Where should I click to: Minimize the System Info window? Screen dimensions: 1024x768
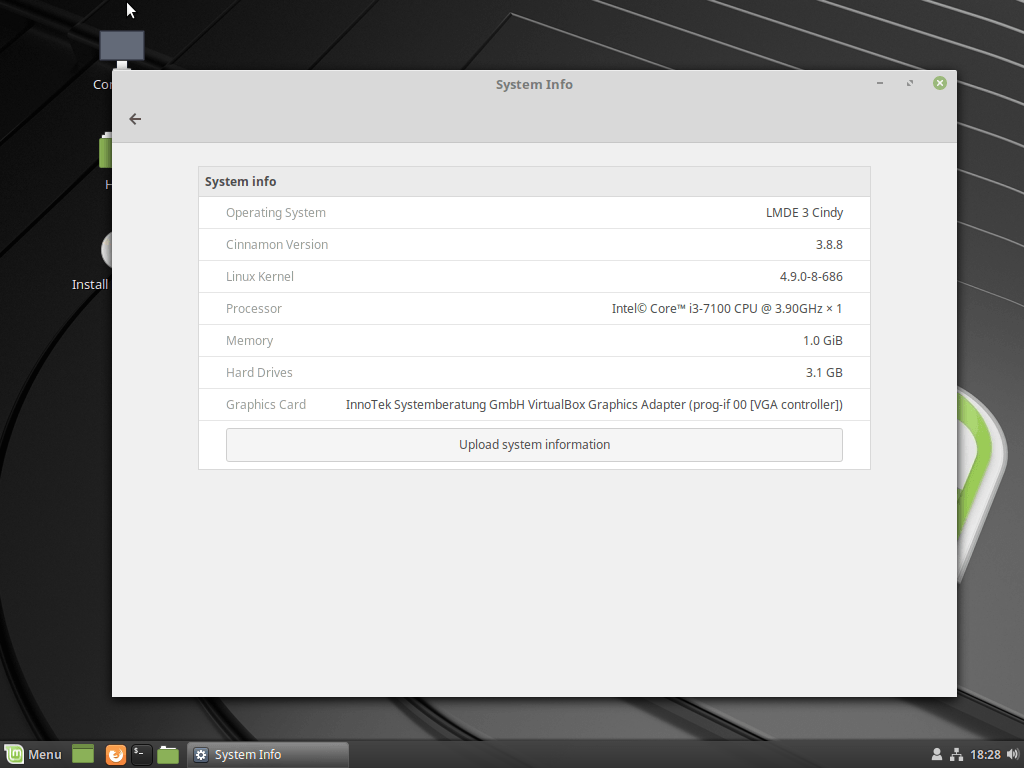[x=880, y=84]
